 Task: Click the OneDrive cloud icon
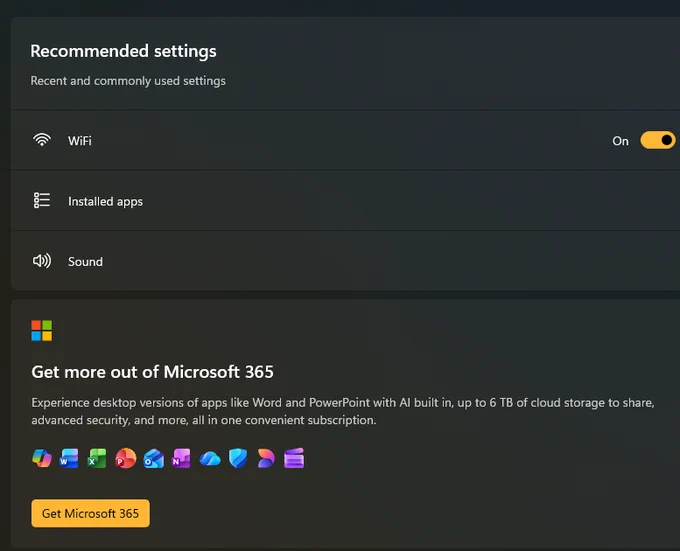[x=210, y=459]
